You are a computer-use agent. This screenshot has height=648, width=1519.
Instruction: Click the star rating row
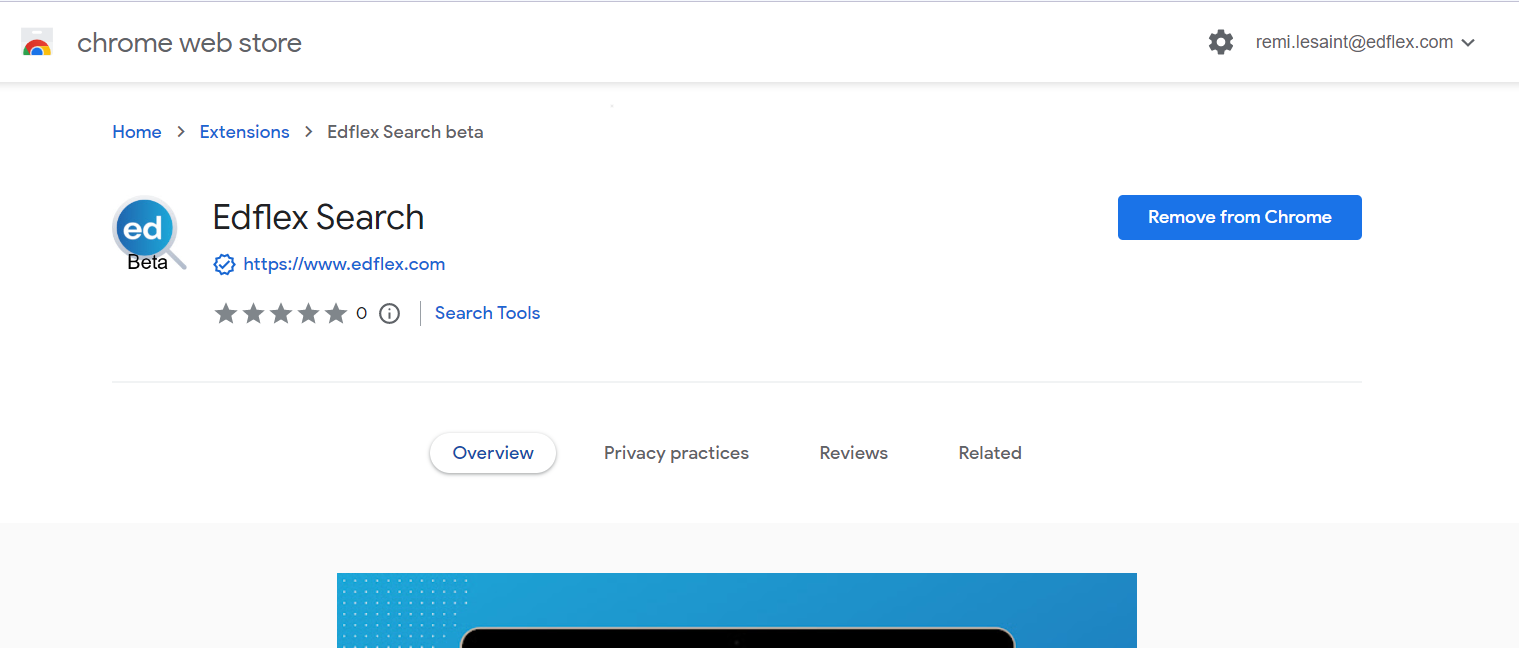tap(280, 313)
